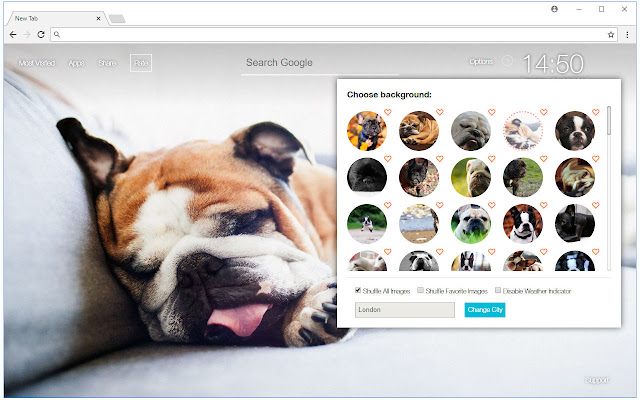Open the Most Visited menu
The height and width of the screenshot is (400, 640).
[37, 63]
